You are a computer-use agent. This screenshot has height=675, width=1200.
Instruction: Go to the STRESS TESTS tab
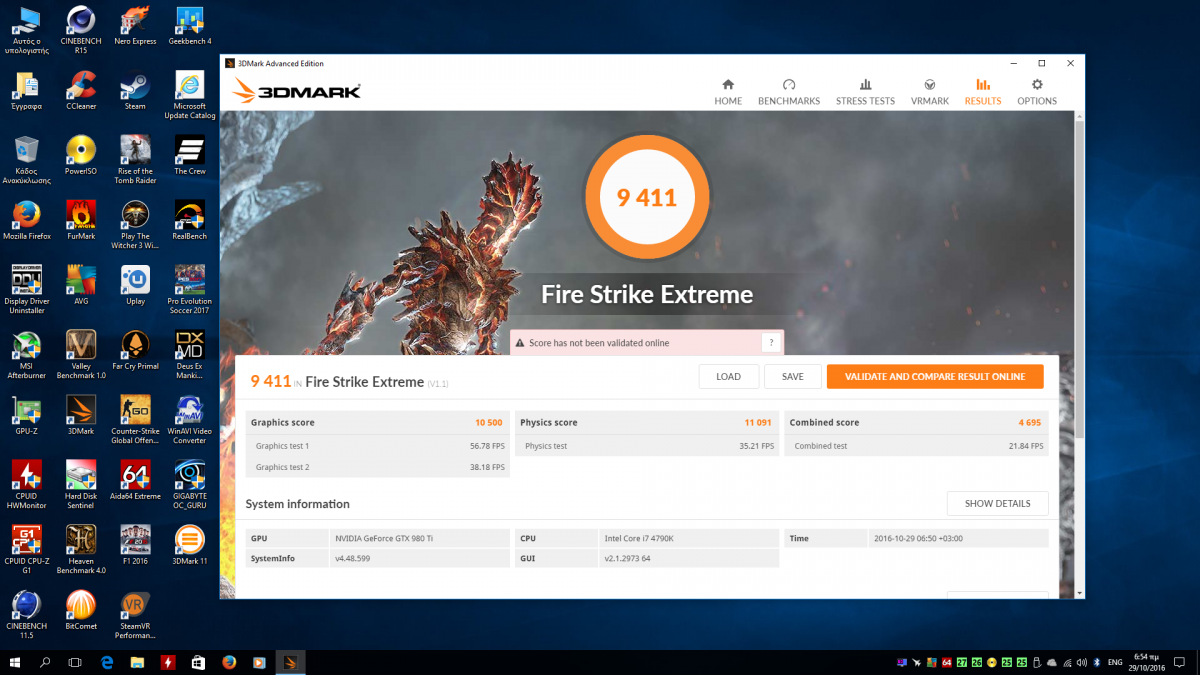pos(865,92)
